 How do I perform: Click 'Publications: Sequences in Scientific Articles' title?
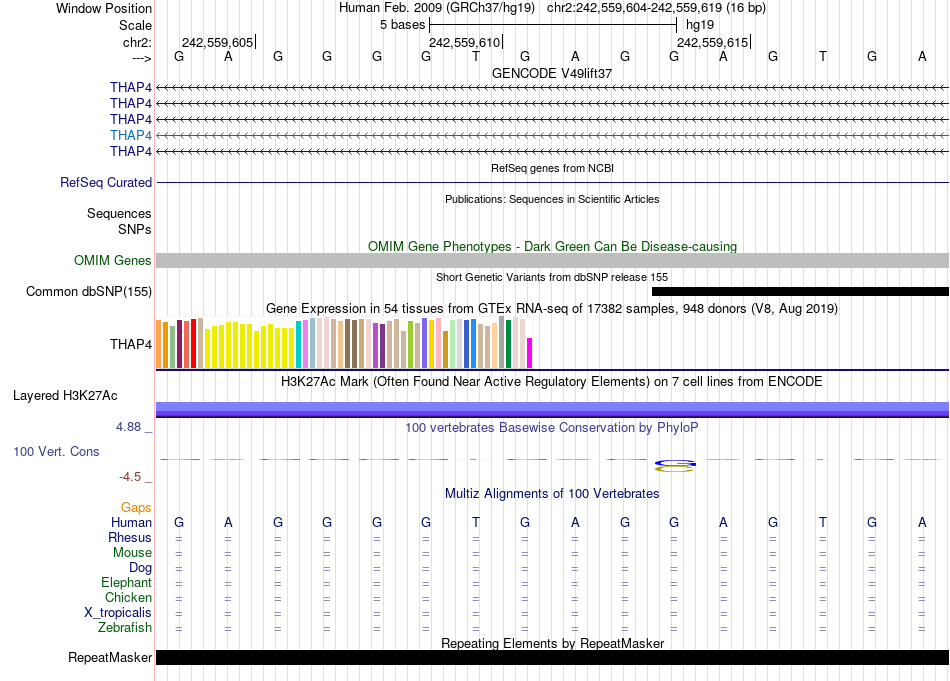pyautogui.click(x=552, y=199)
